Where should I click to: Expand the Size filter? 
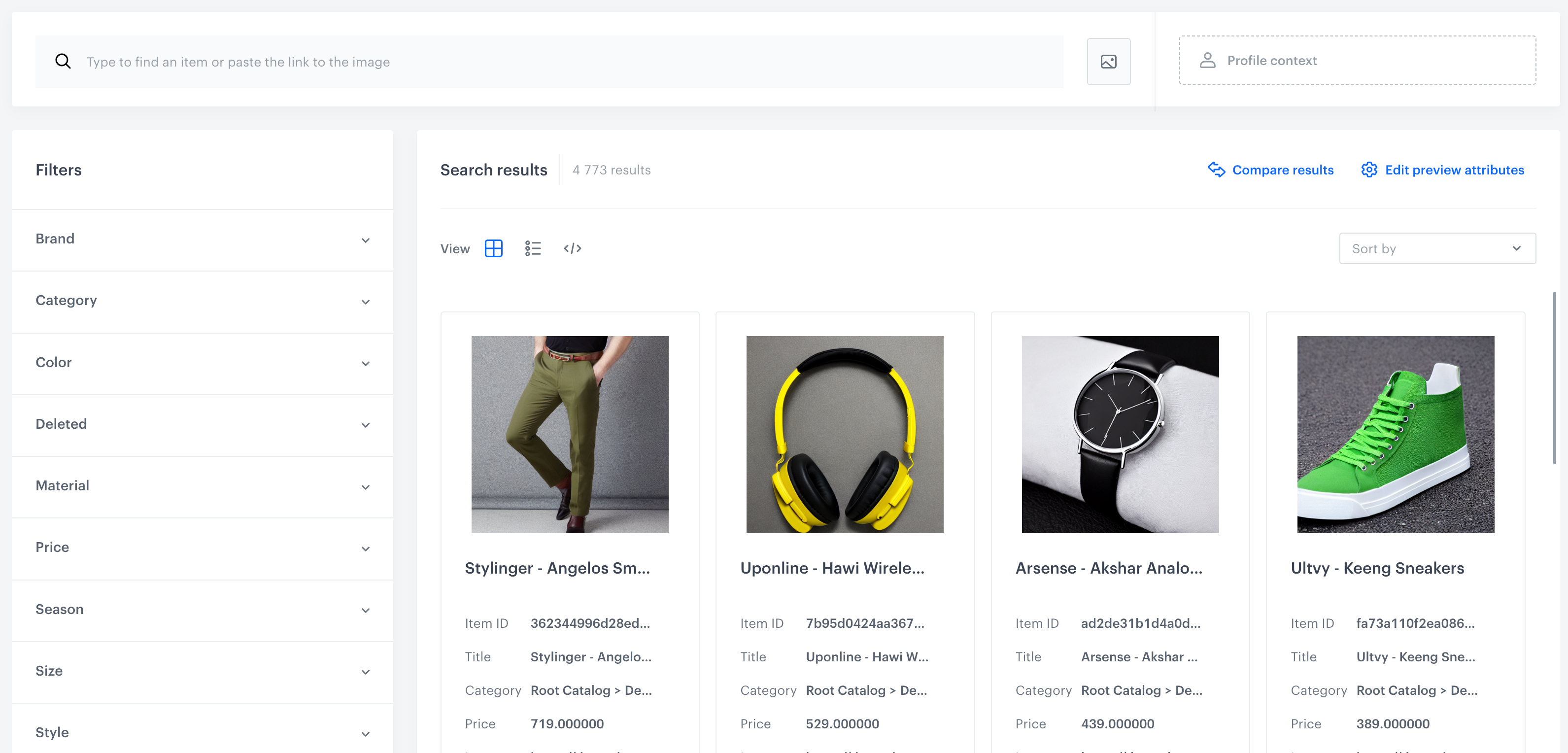[365, 671]
